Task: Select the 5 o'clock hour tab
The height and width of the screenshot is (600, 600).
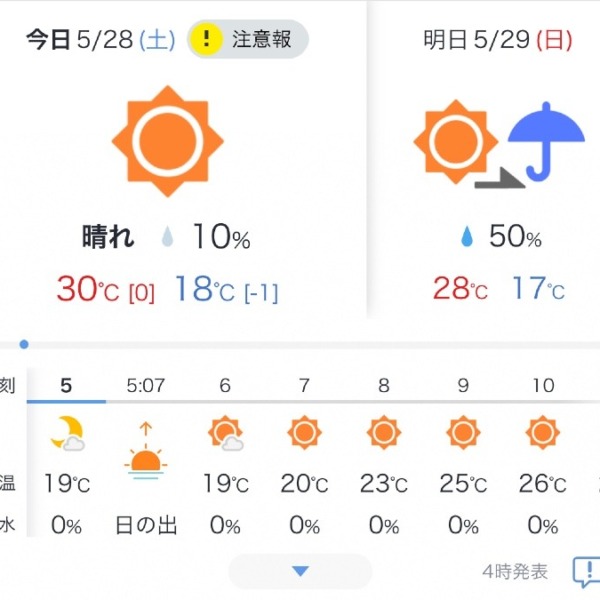Action: coord(66,386)
